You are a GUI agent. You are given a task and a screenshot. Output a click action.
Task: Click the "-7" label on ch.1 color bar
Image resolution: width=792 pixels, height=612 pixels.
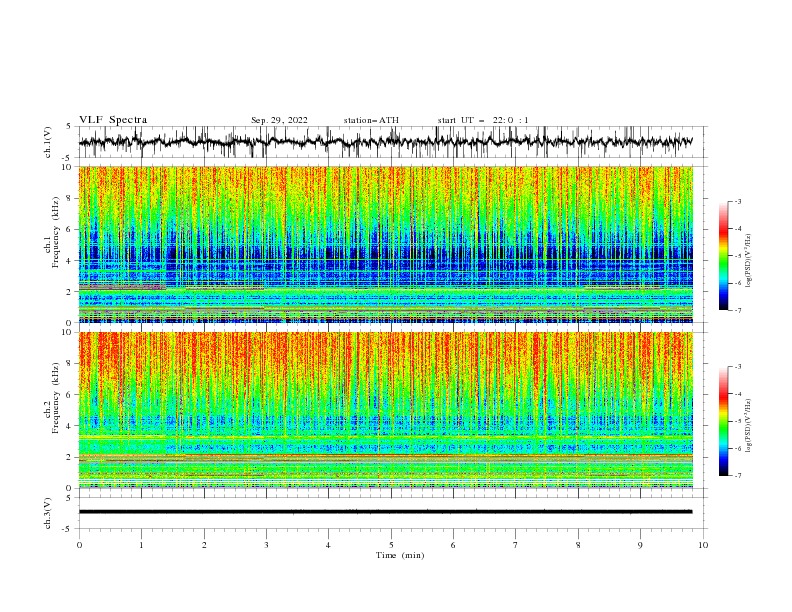(737, 310)
